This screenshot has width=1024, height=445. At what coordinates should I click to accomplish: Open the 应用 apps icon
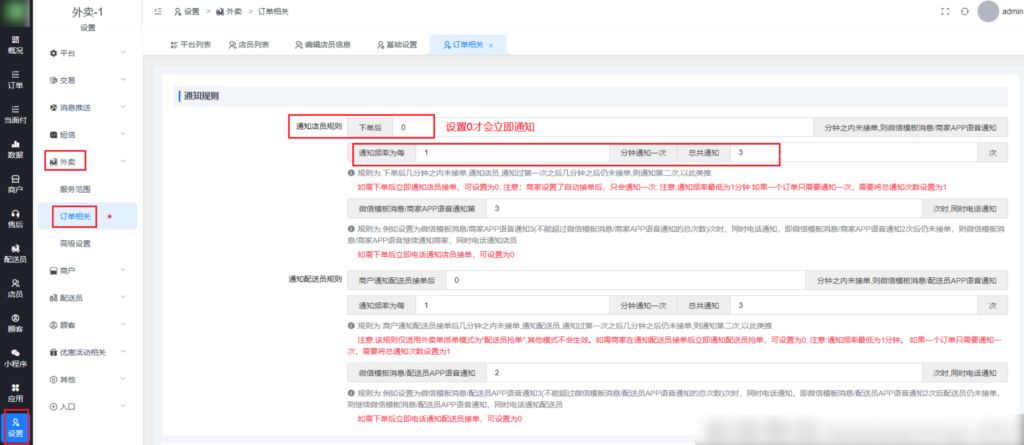(15, 393)
